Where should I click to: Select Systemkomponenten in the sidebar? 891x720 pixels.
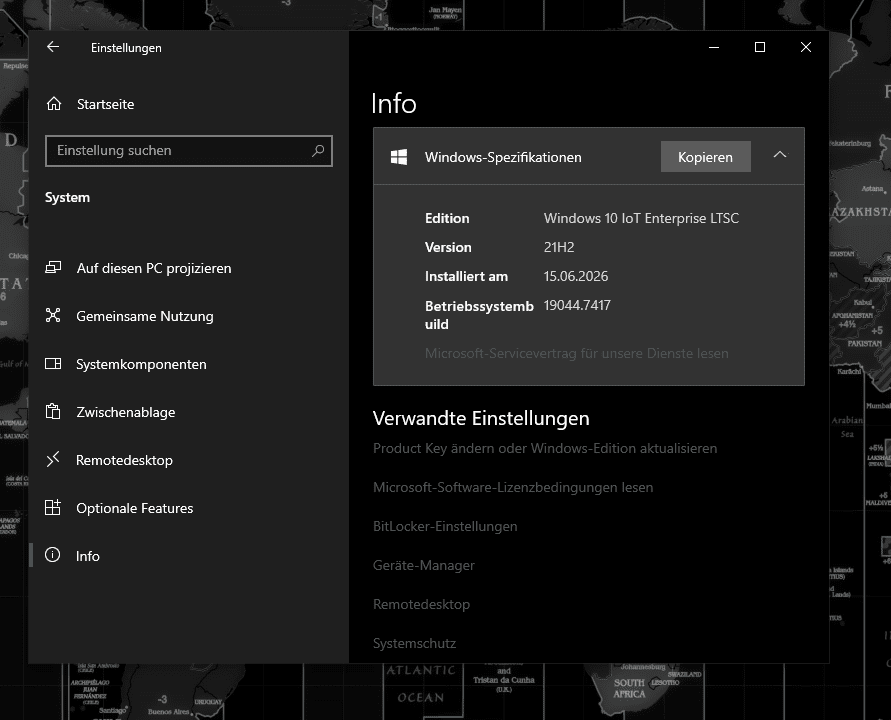click(141, 364)
